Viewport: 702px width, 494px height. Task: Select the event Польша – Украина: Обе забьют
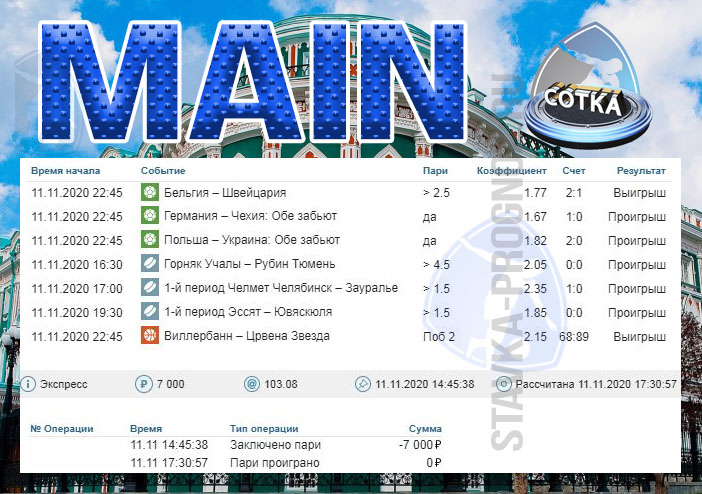[252, 240]
